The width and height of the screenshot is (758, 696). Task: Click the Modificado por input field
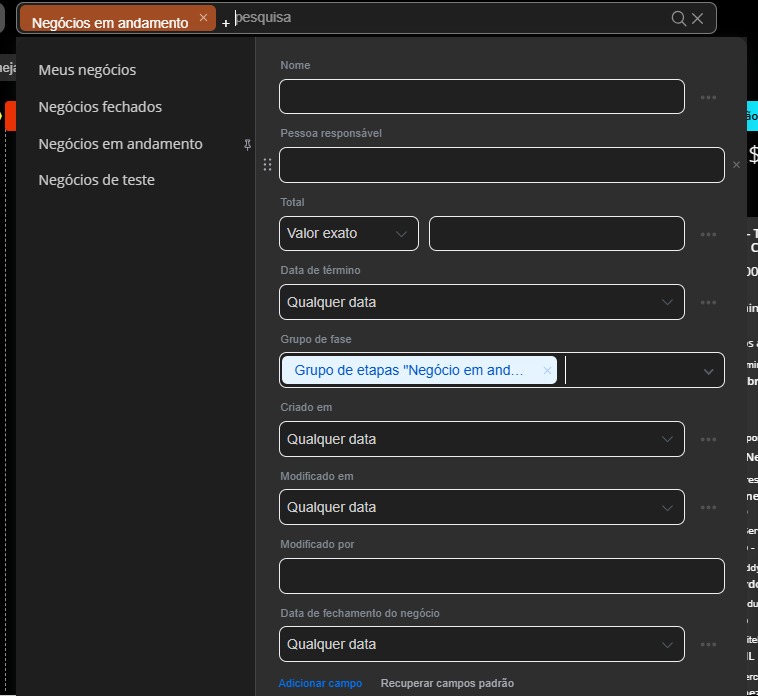(501, 576)
